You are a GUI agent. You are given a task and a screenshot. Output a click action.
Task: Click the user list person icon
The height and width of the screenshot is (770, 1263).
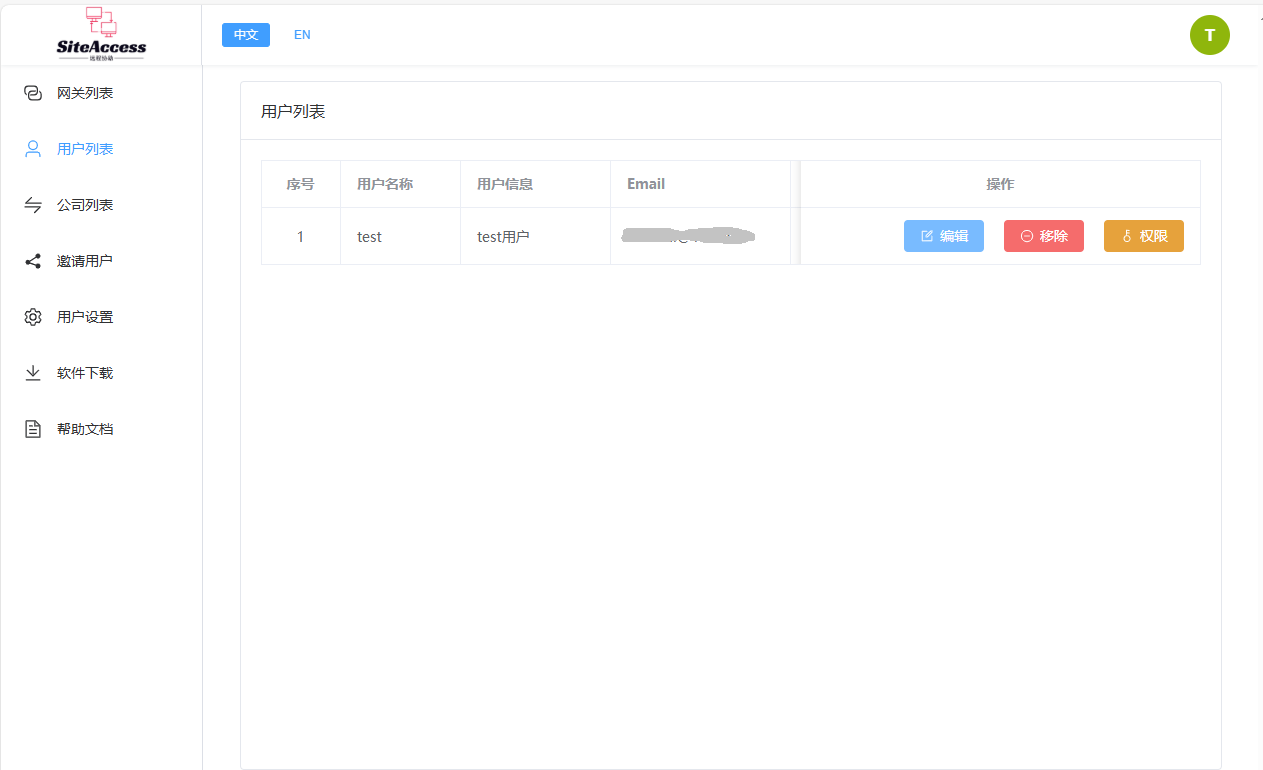[x=33, y=149]
